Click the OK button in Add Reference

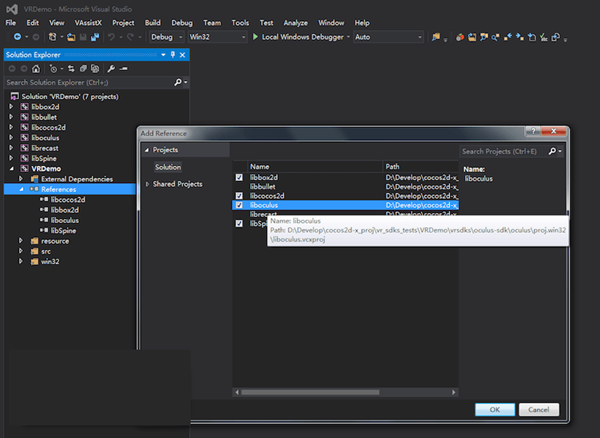[x=494, y=409]
